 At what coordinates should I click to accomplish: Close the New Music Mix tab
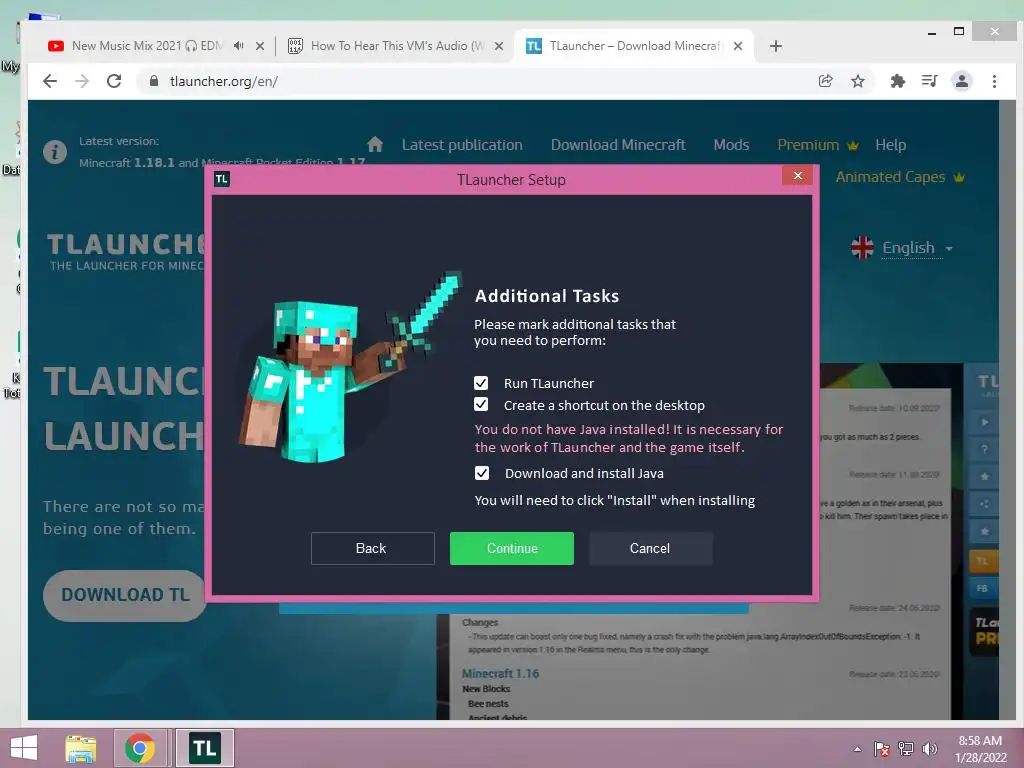point(260,46)
